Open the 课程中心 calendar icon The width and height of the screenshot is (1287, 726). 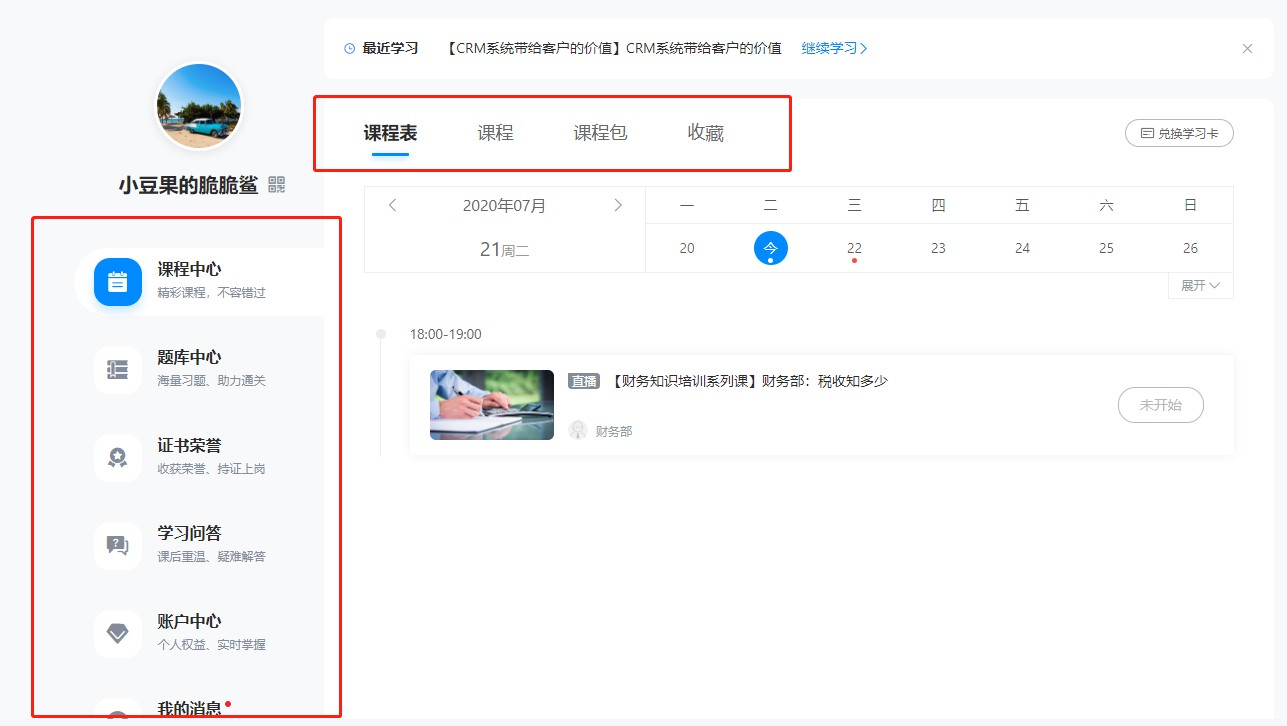coord(118,282)
